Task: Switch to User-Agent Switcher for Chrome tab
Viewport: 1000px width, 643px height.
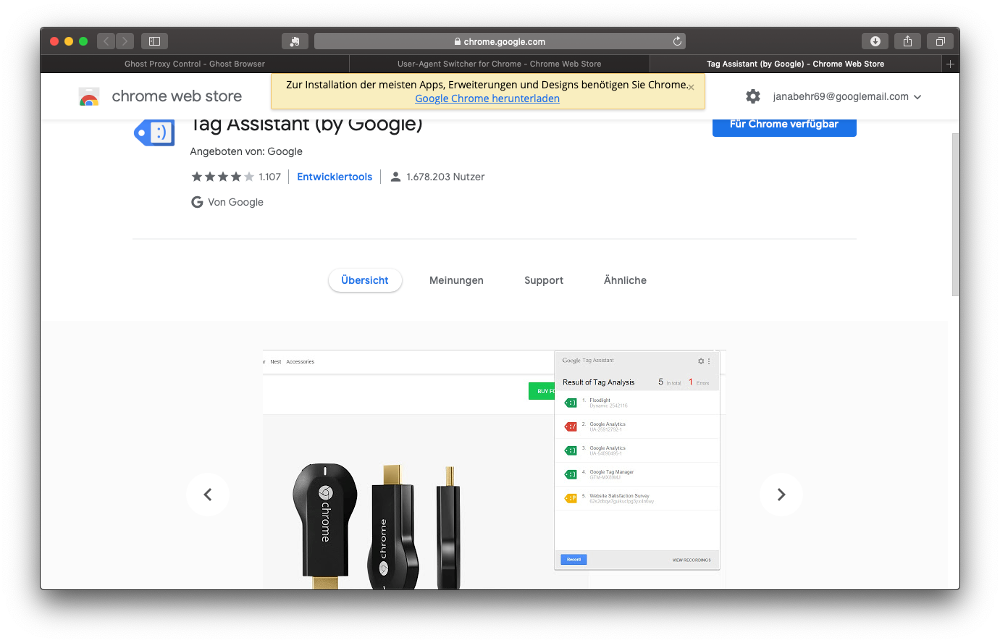Action: coord(499,64)
